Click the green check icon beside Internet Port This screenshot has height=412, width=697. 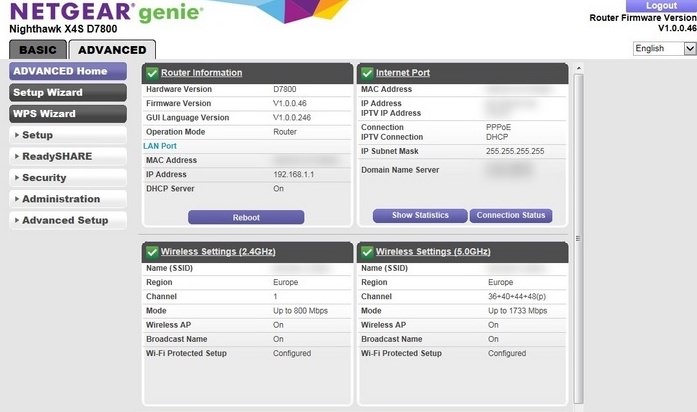click(x=367, y=73)
